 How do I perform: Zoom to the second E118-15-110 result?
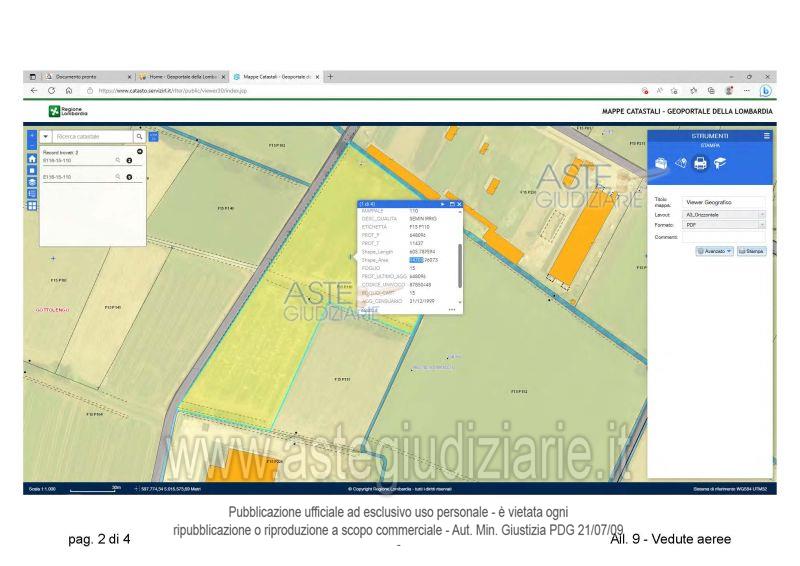pos(118,177)
